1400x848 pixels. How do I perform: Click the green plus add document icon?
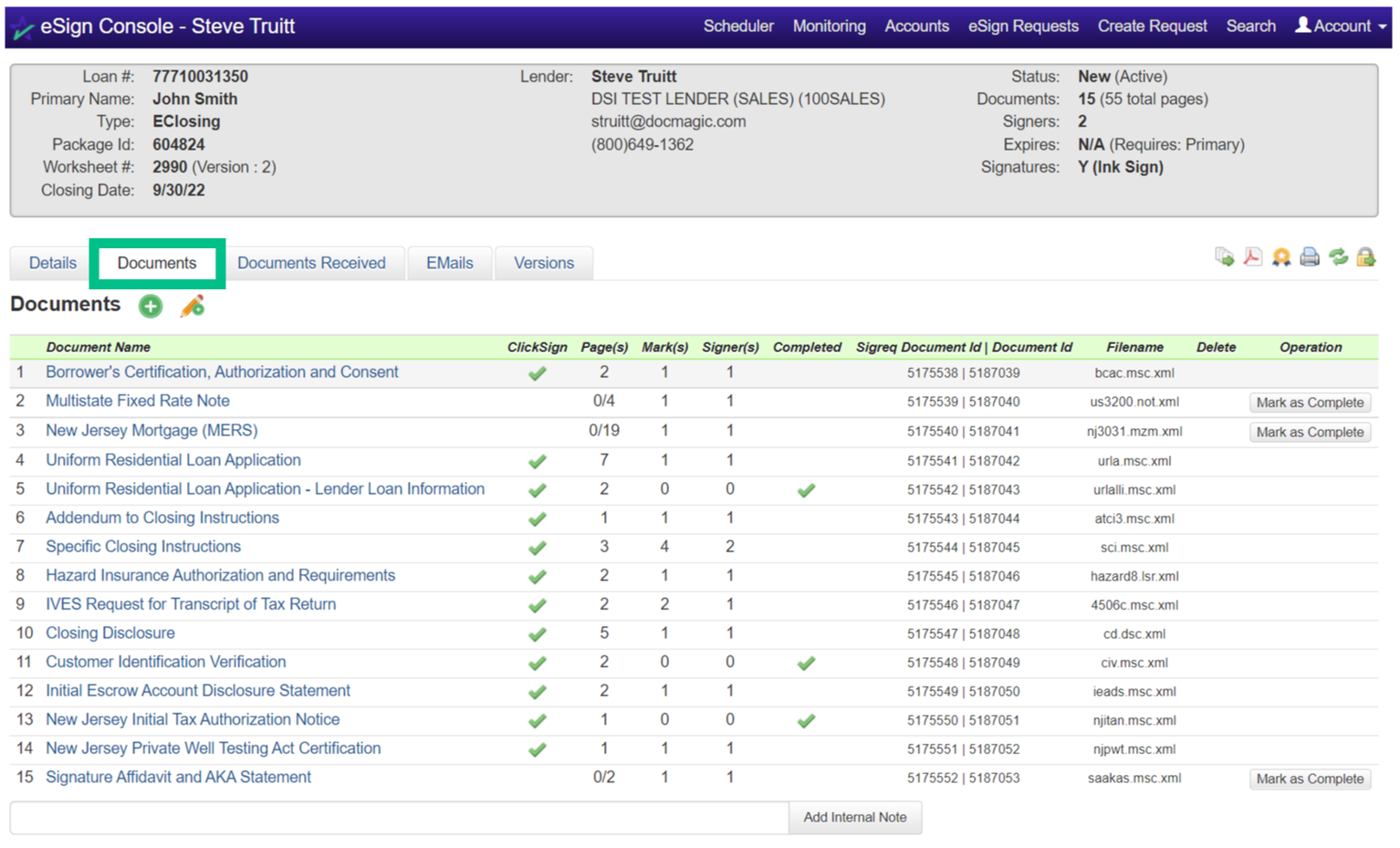pyautogui.click(x=151, y=307)
